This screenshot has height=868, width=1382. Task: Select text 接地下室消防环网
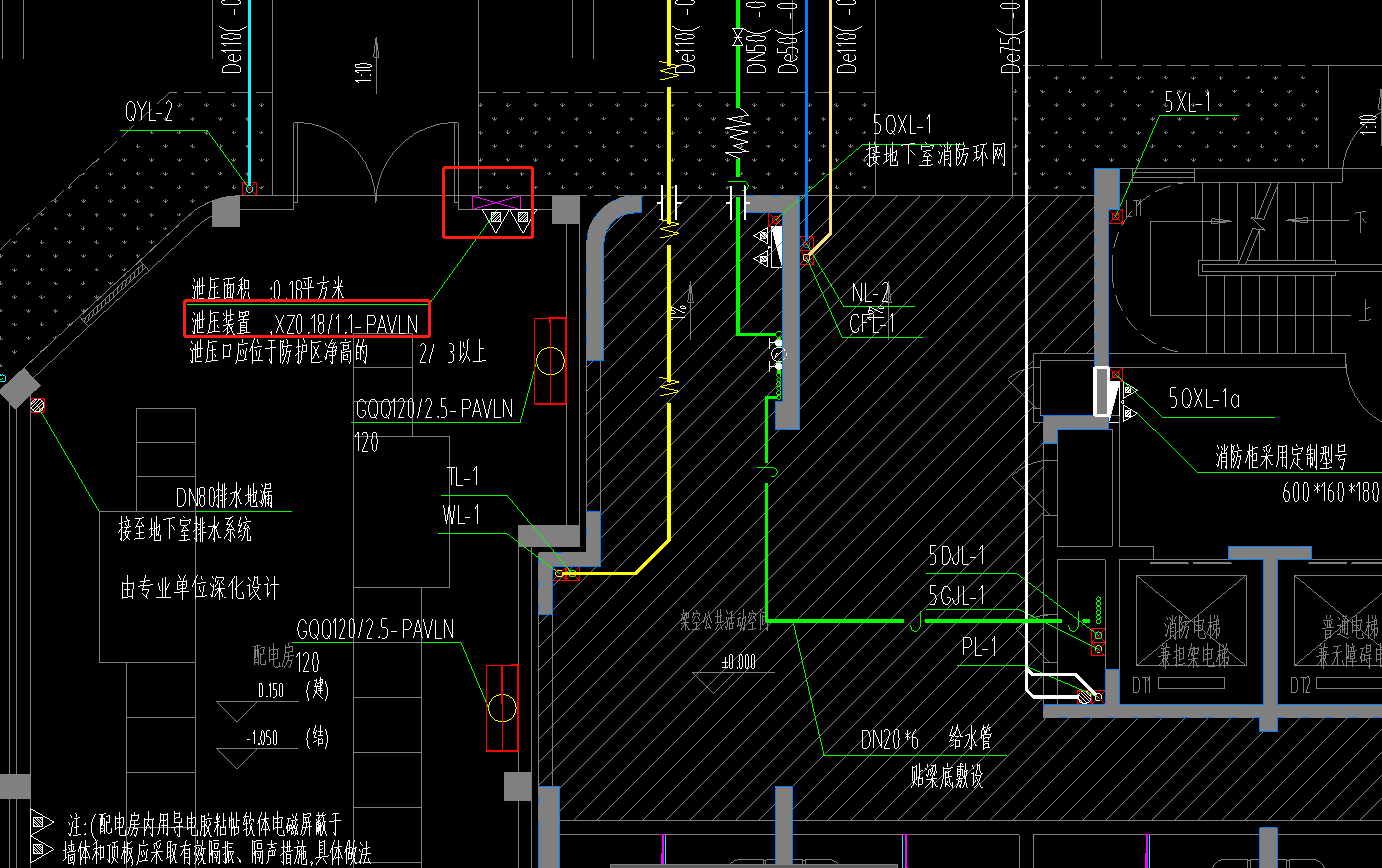[935, 156]
